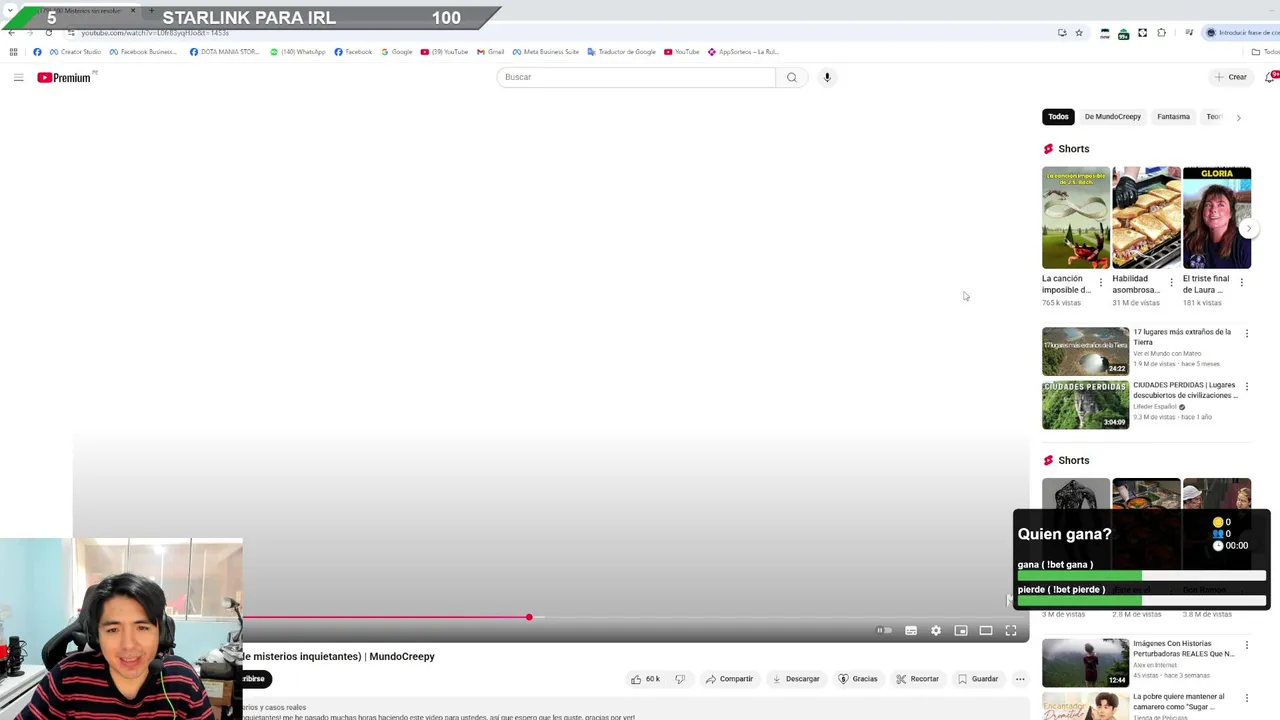Viewport: 1280px width, 720px height.
Task: Open the Gmail bookmark
Action: click(490, 52)
